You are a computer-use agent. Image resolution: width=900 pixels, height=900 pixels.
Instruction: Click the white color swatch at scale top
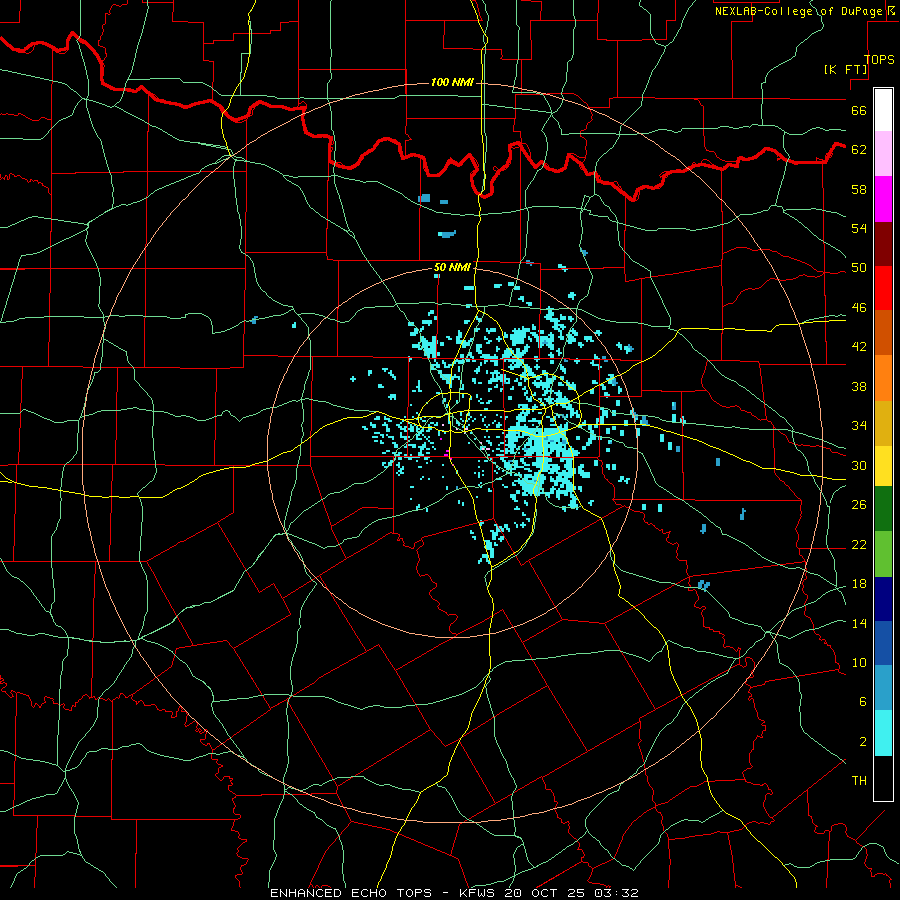[883, 110]
